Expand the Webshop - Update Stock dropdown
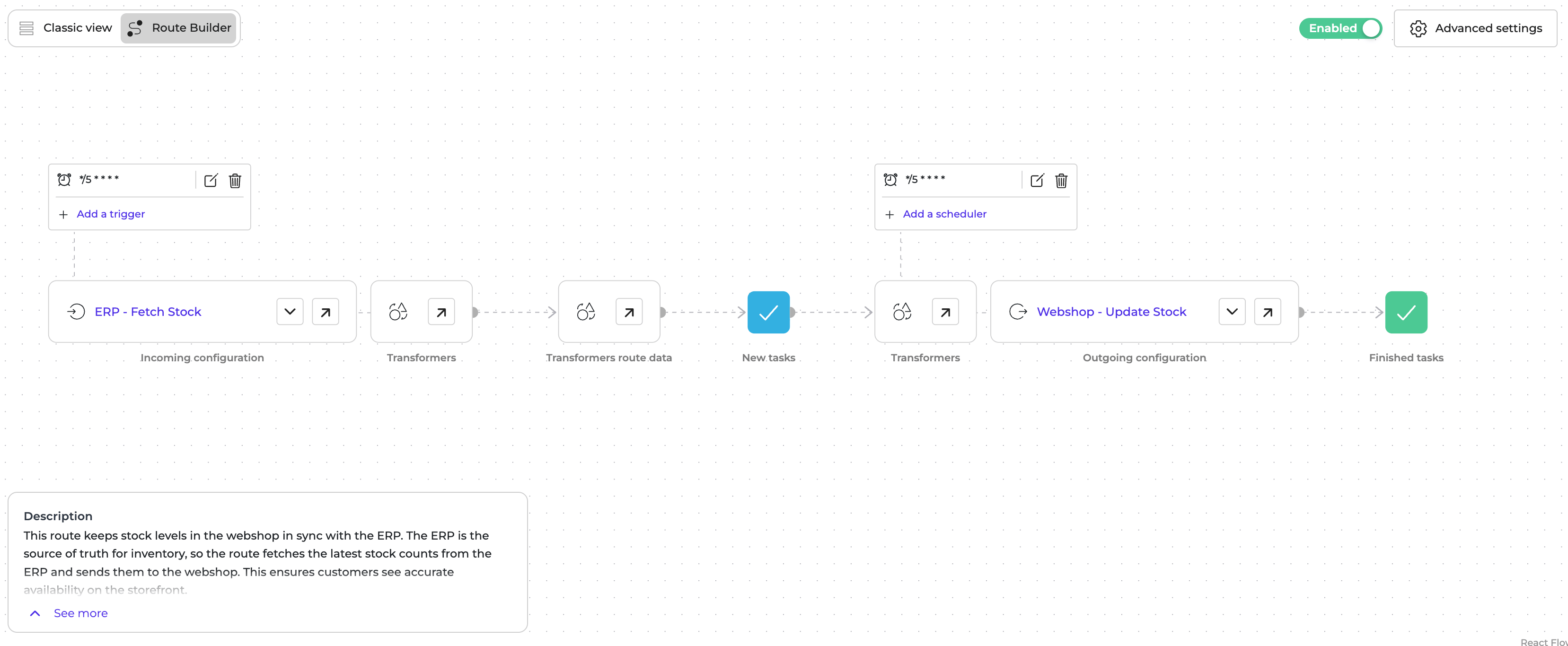Image resolution: width=1568 pixels, height=646 pixels. 1232,312
